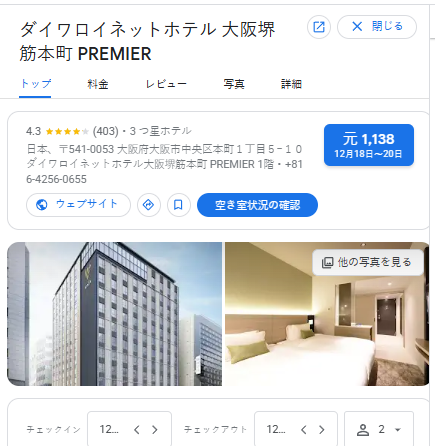This screenshot has width=435, height=446.
Task: Advance check-in date with right arrow
Action: pyautogui.click(x=154, y=430)
